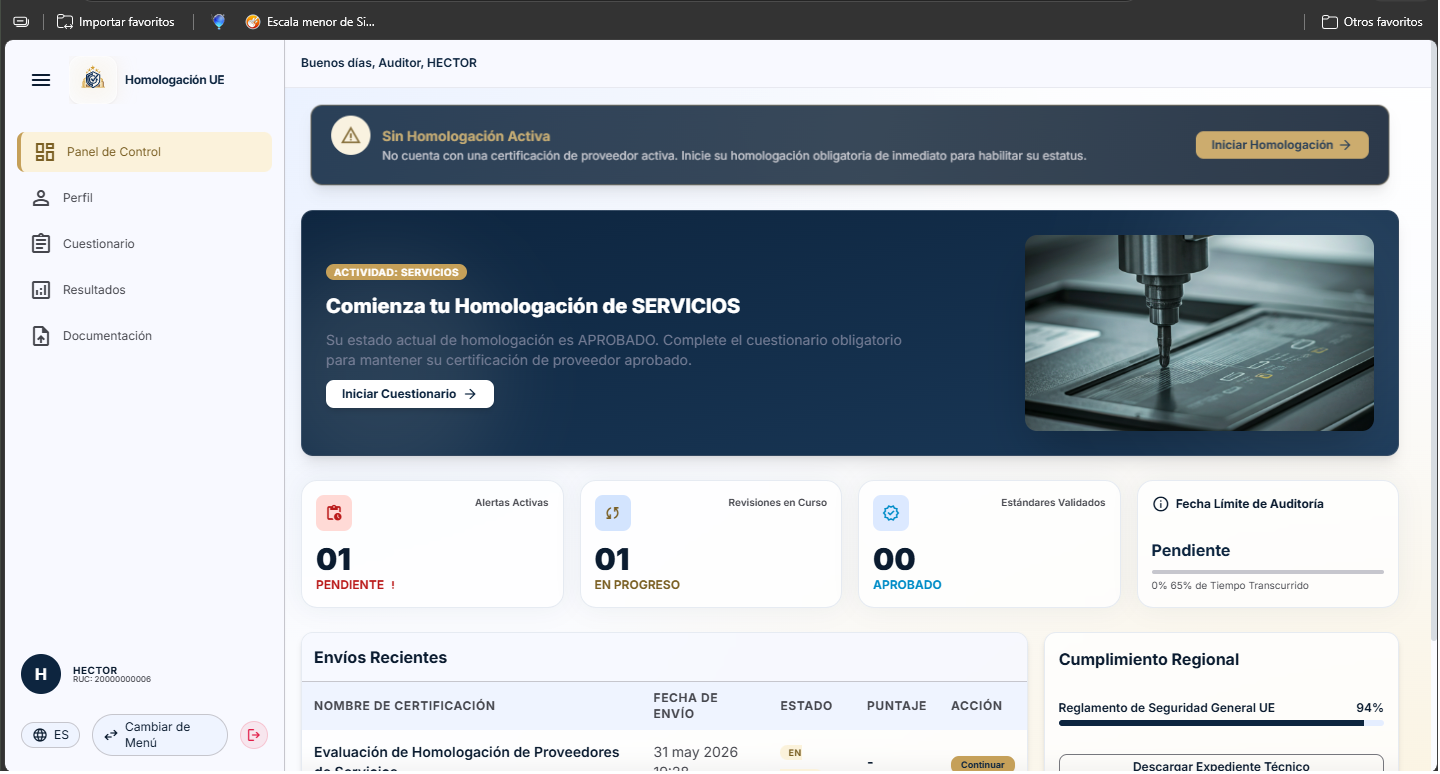Click the Evaluación de Homologación de Proveedores row name
The width and height of the screenshot is (1440, 774).
(467, 760)
